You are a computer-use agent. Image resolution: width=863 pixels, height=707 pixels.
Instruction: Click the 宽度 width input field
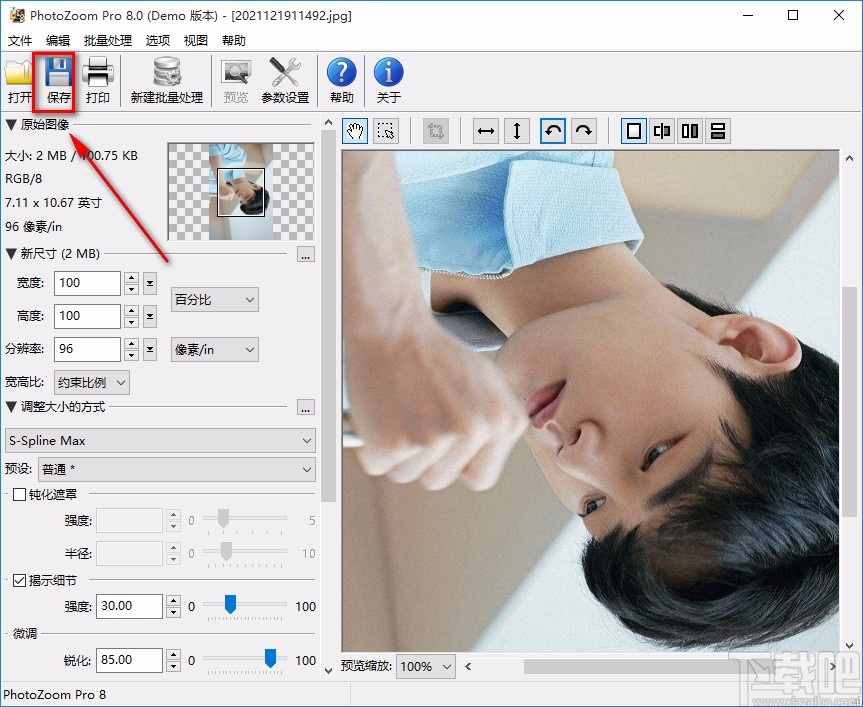click(86, 283)
